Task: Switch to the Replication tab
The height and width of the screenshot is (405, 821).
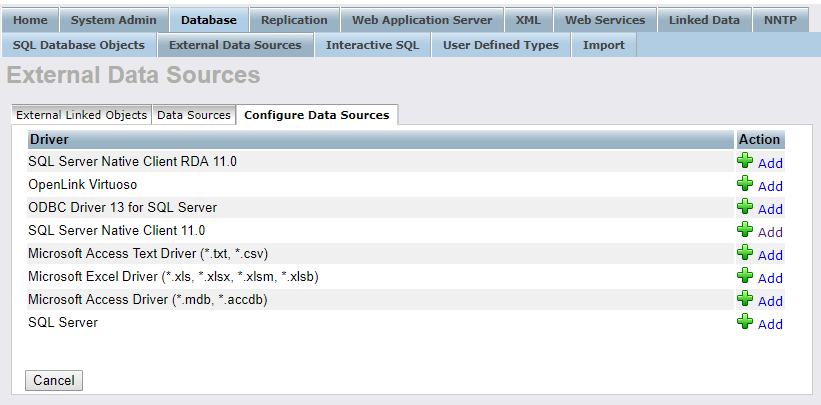Action: (x=293, y=20)
